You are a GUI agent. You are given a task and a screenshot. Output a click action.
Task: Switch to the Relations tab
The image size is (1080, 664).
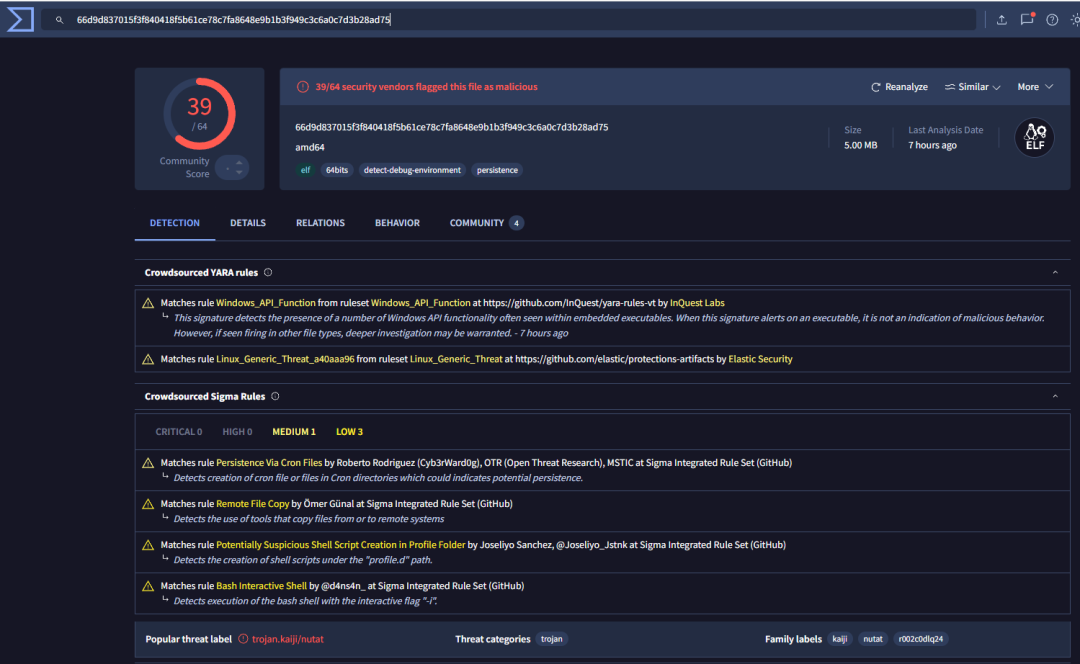pyautogui.click(x=320, y=223)
